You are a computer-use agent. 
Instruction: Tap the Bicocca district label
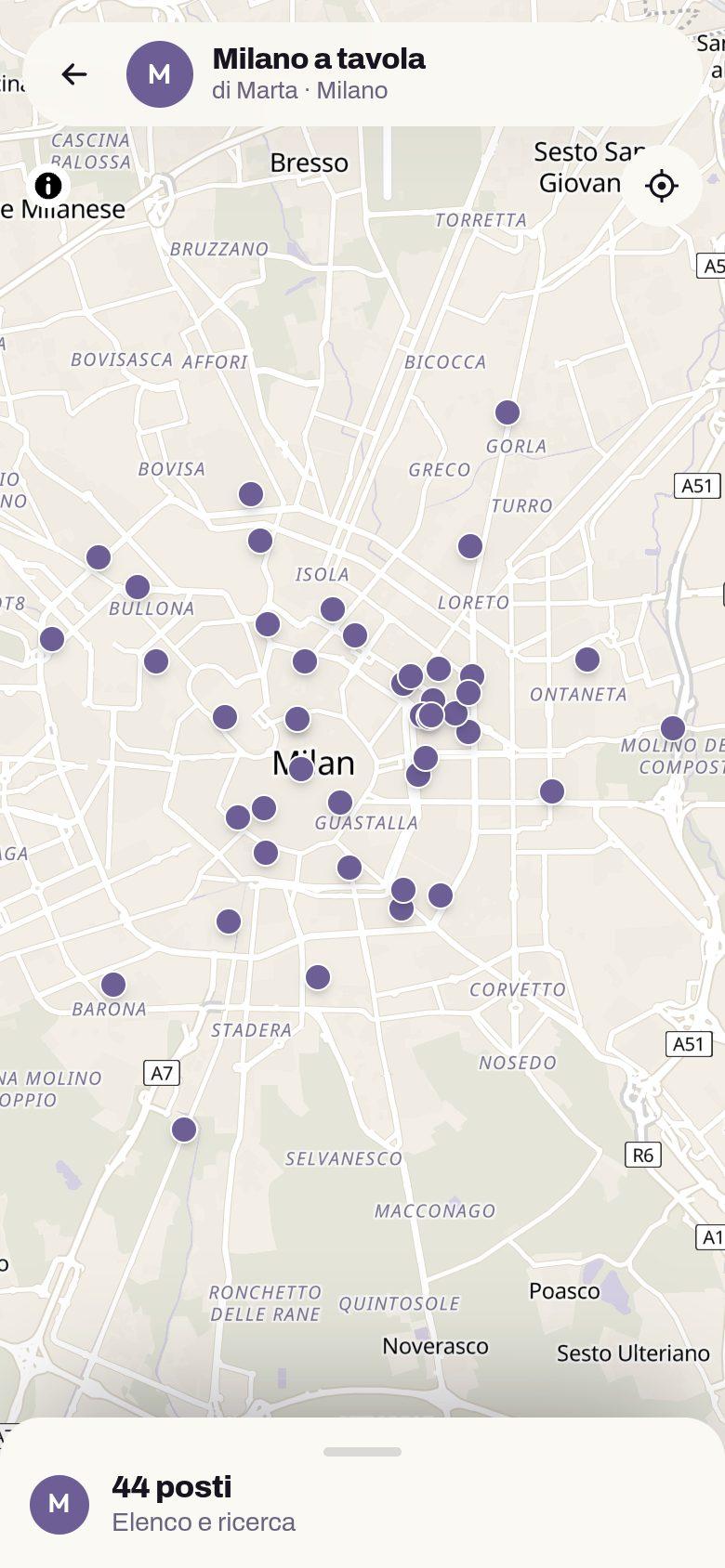coord(445,362)
